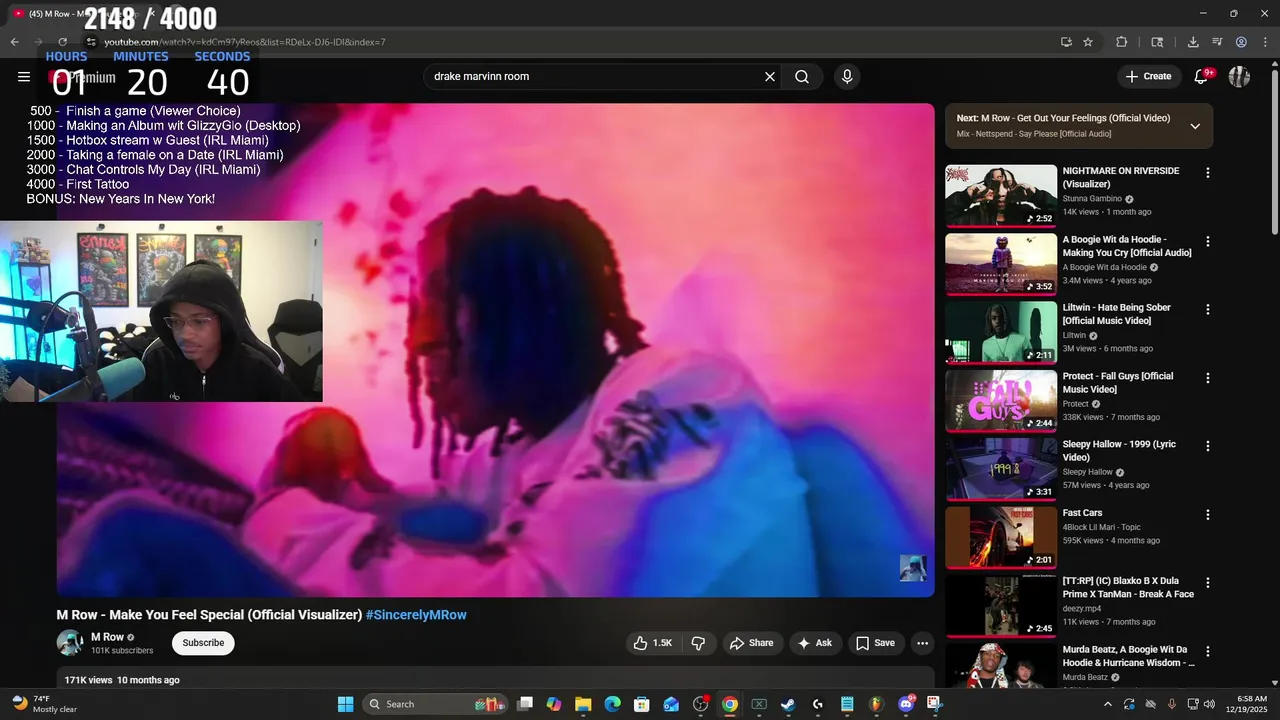Go back in browser history
This screenshot has width=1280, height=720.
coord(14,42)
